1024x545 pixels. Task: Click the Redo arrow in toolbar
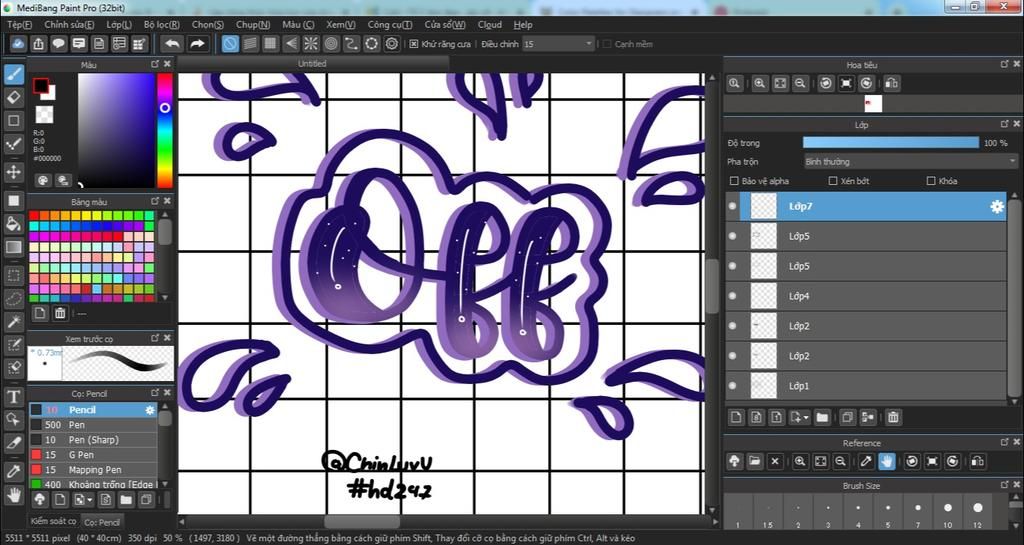[x=197, y=44]
